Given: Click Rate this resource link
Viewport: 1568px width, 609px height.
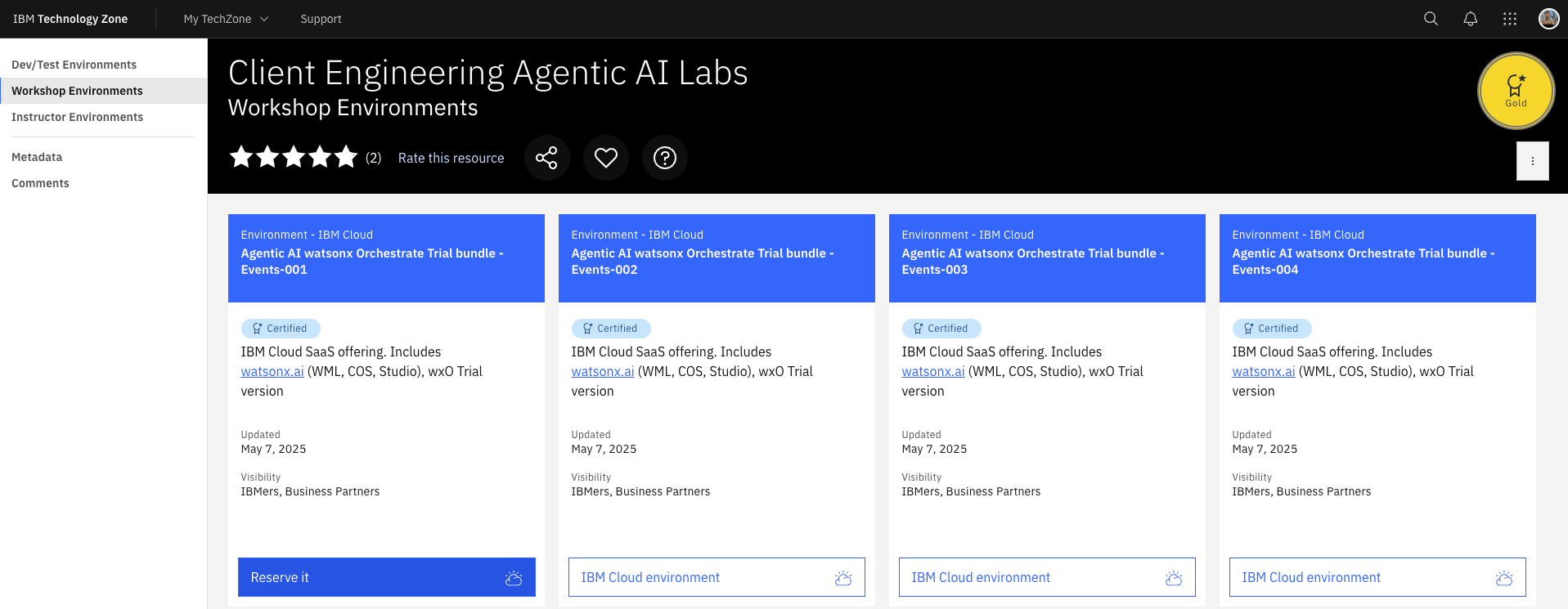Looking at the screenshot, I should coord(451,158).
